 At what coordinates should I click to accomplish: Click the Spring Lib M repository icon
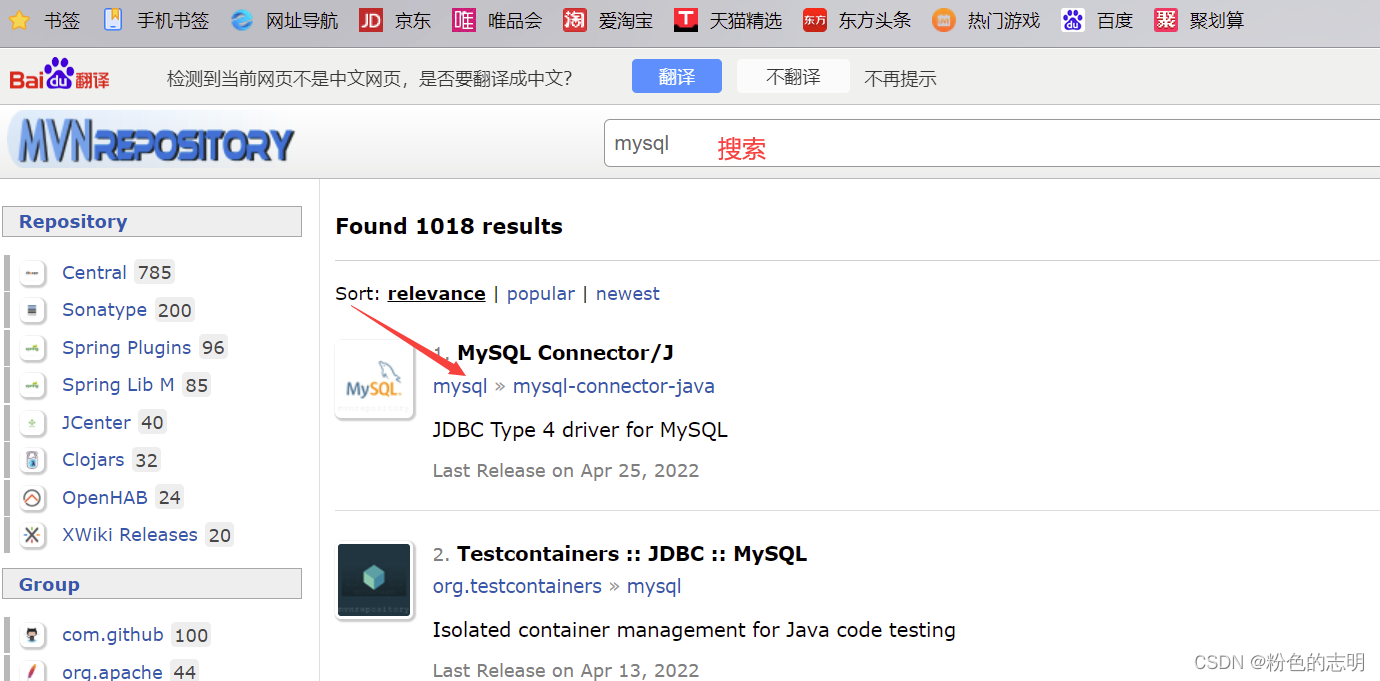tap(33, 385)
